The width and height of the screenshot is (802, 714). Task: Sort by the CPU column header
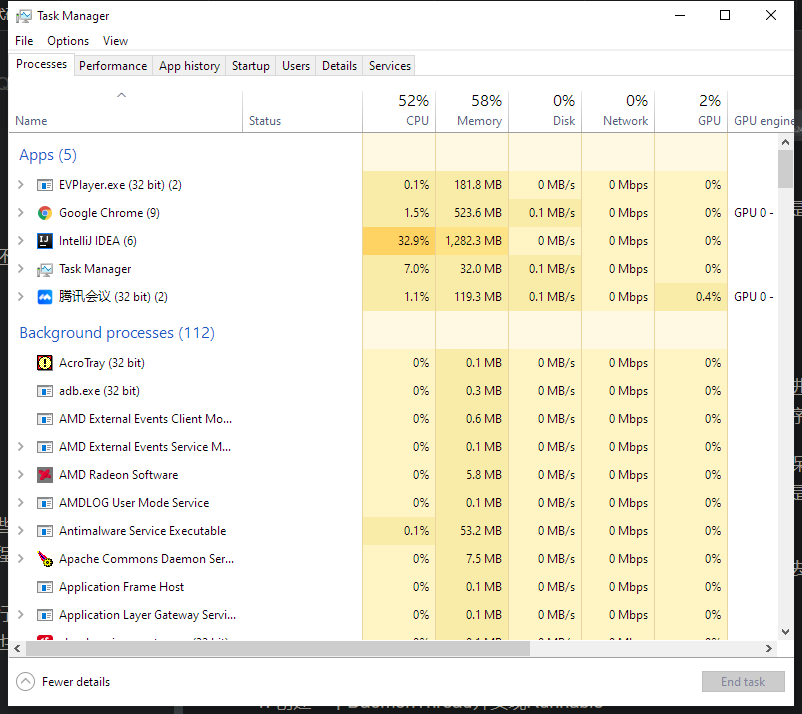(399, 111)
